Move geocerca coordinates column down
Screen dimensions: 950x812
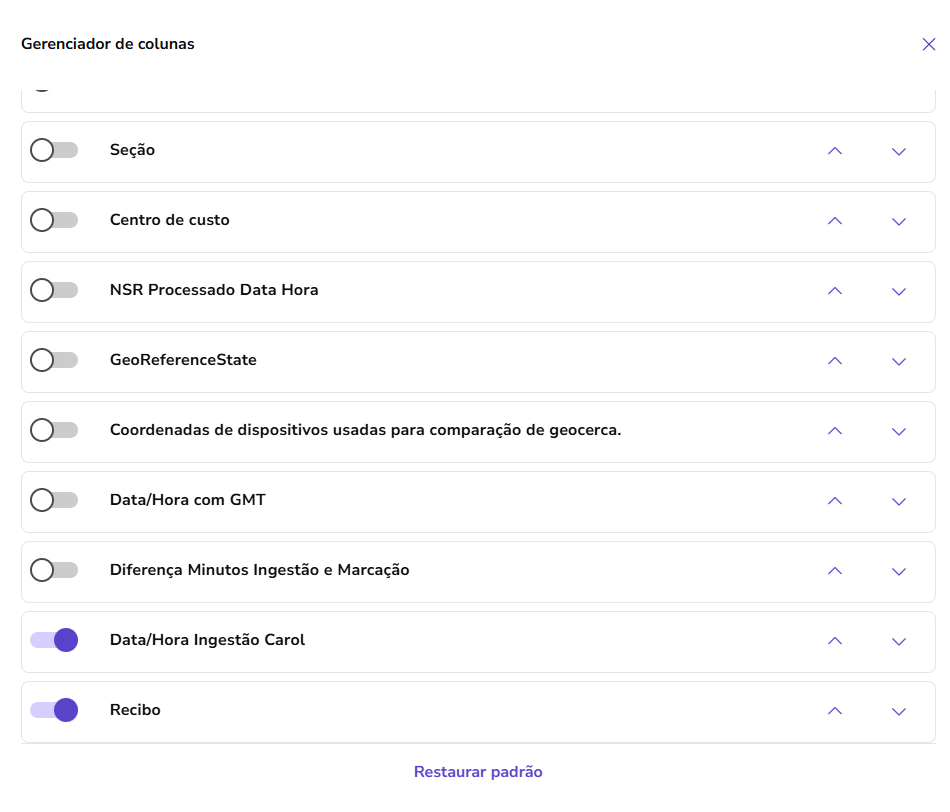898,432
